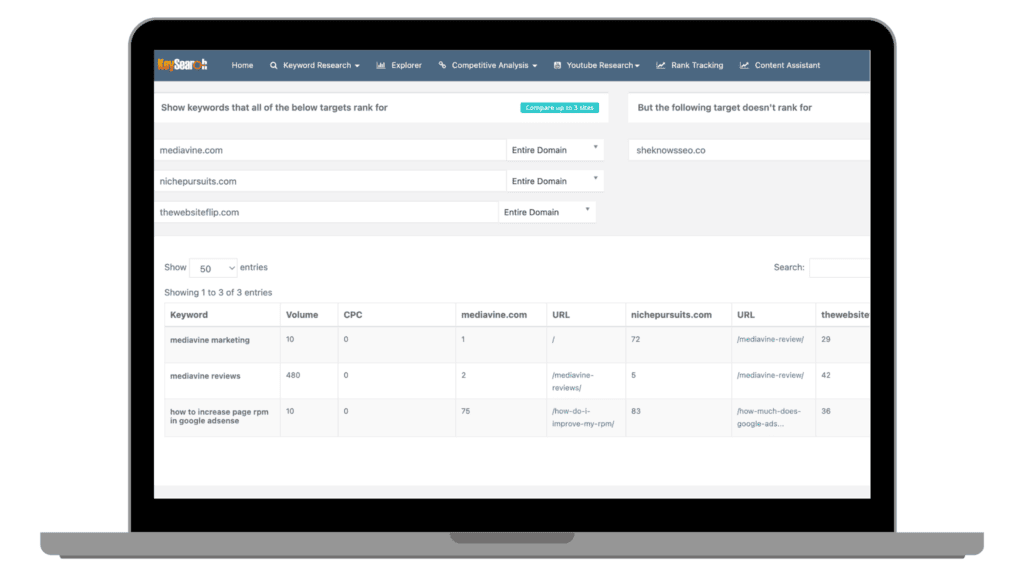Click the Keyword Research magnifier icon

[x=274, y=65]
